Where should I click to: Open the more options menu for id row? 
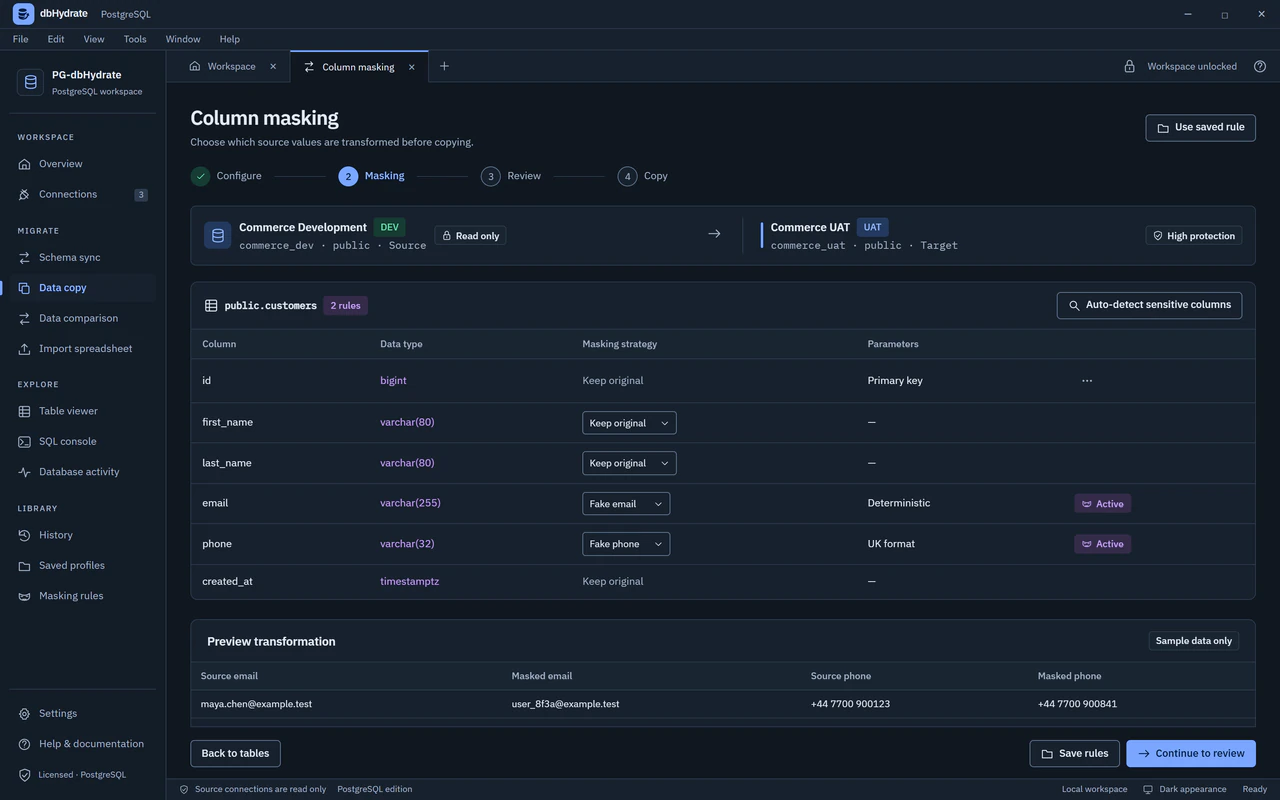(x=1087, y=381)
